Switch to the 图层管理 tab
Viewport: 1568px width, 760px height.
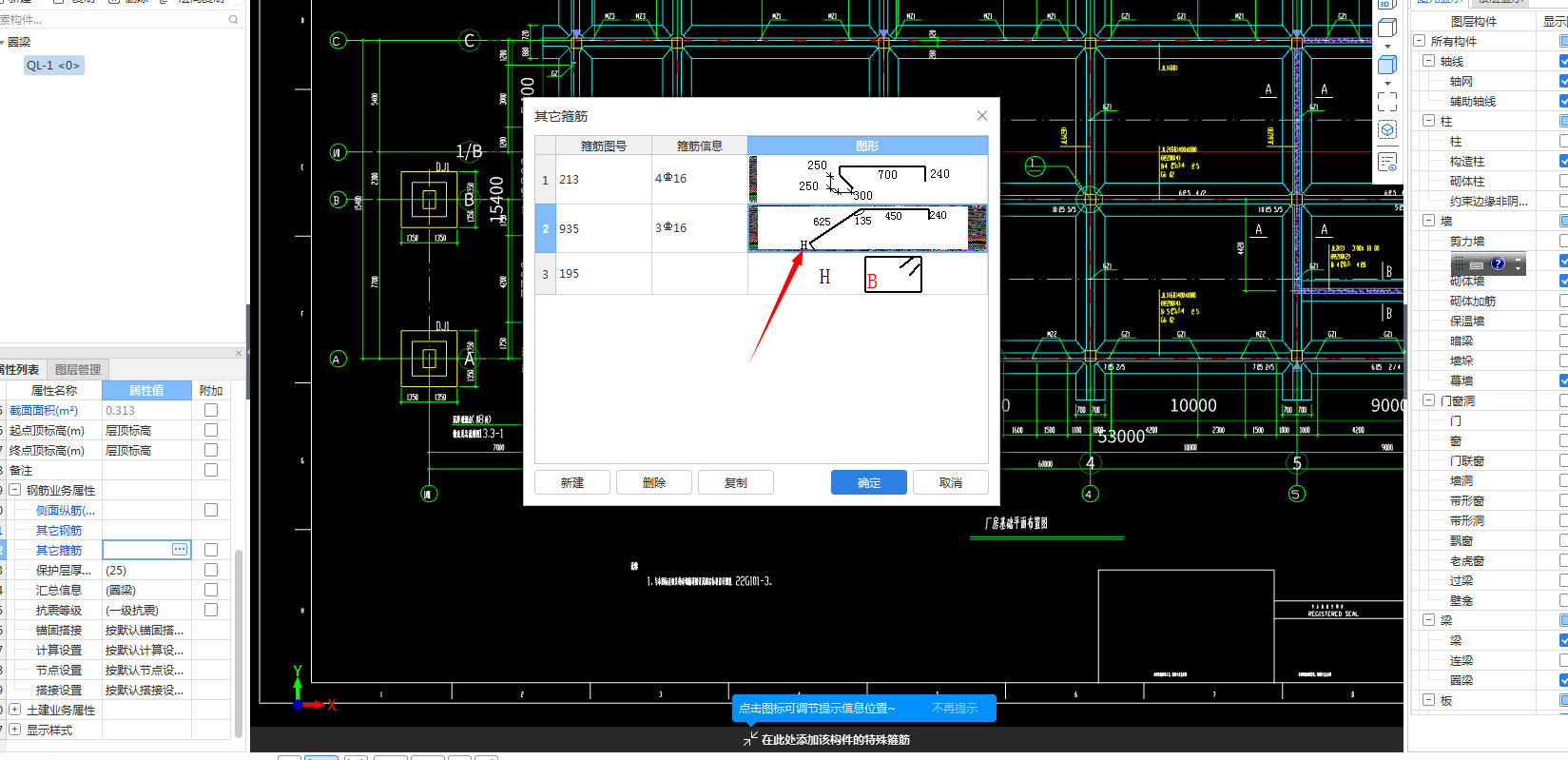coord(78,369)
